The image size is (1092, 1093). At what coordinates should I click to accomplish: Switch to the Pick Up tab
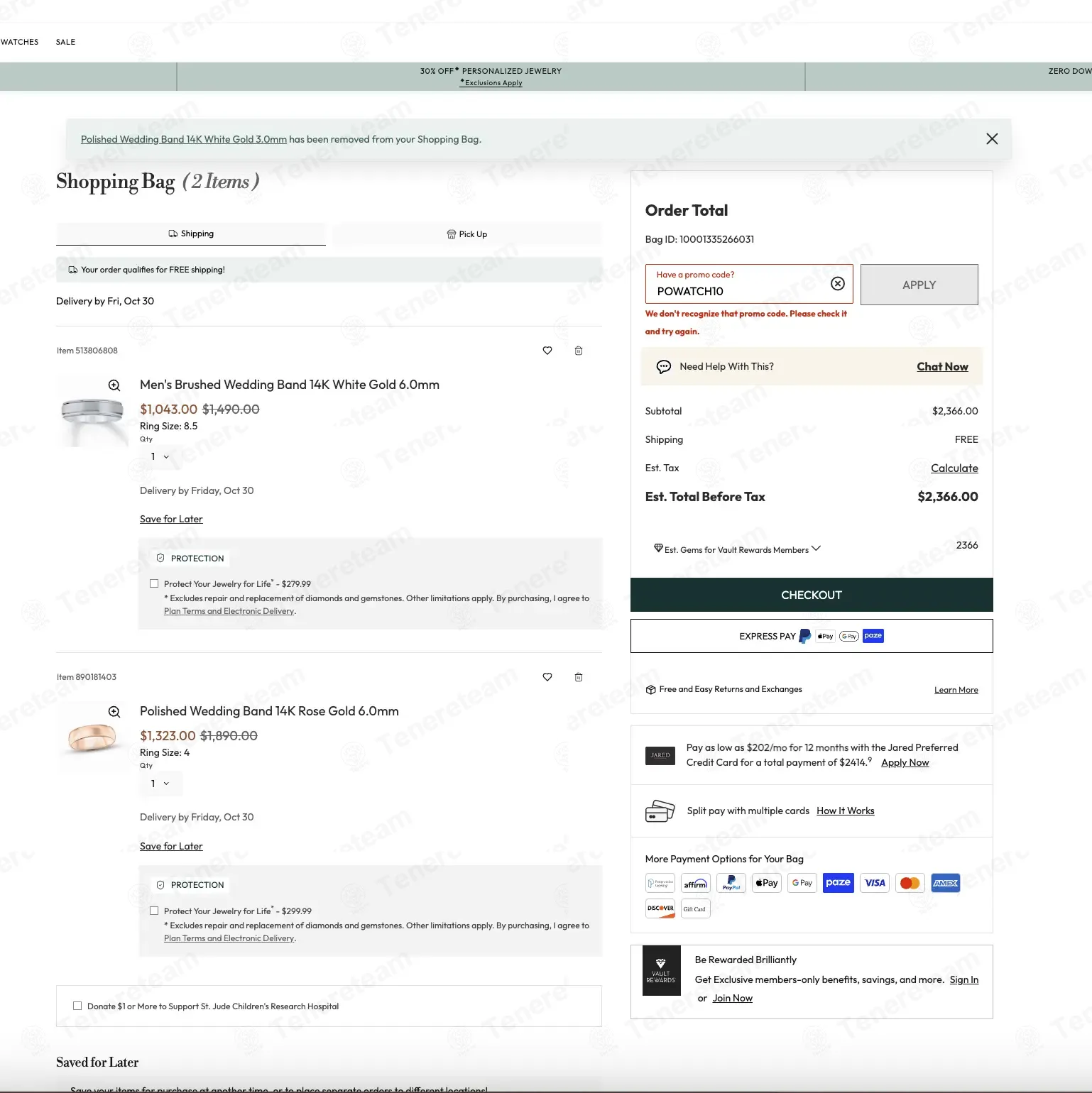(x=466, y=234)
